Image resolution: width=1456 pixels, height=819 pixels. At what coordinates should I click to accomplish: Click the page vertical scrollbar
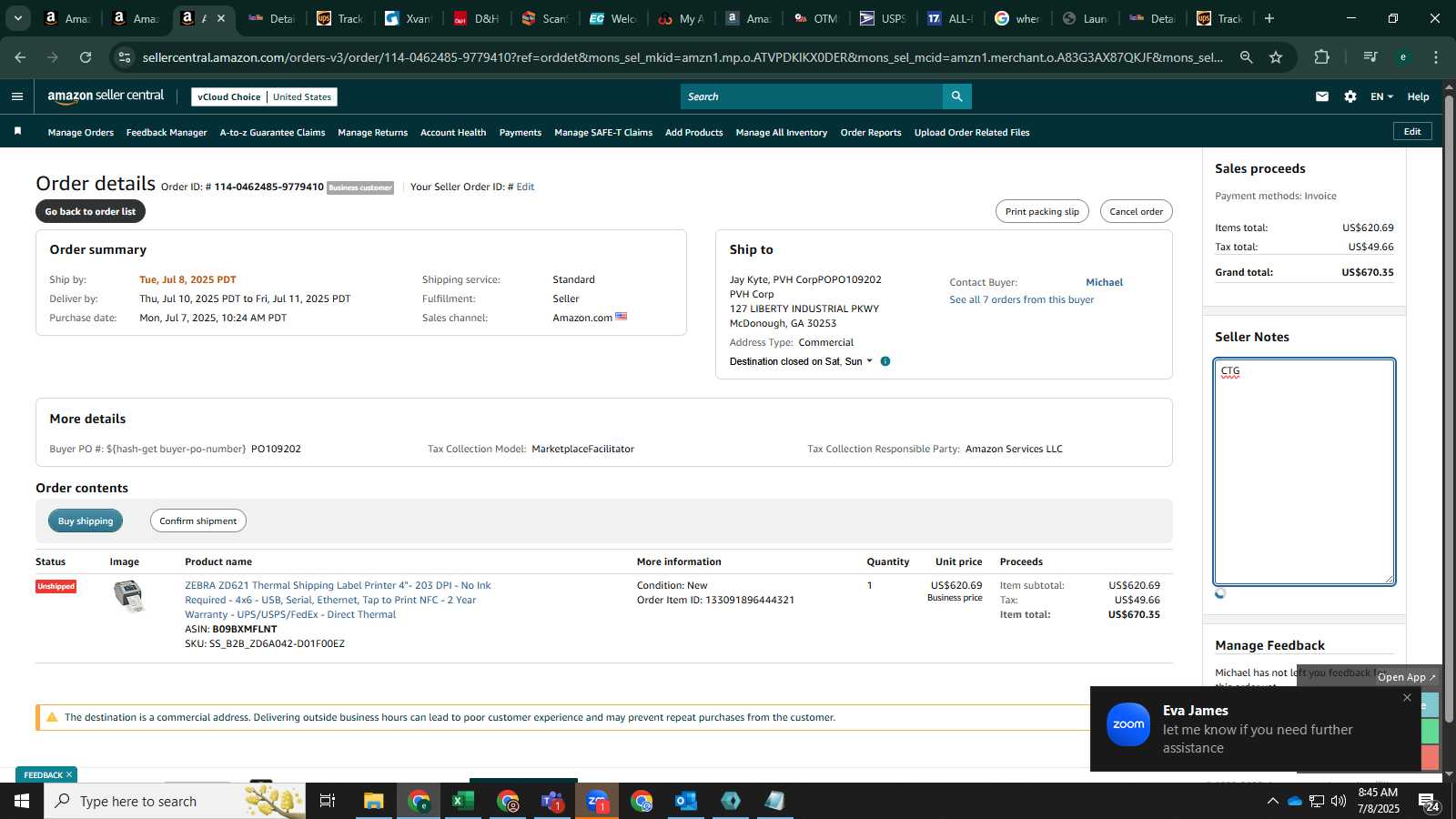pyautogui.click(x=1449, y=409)
